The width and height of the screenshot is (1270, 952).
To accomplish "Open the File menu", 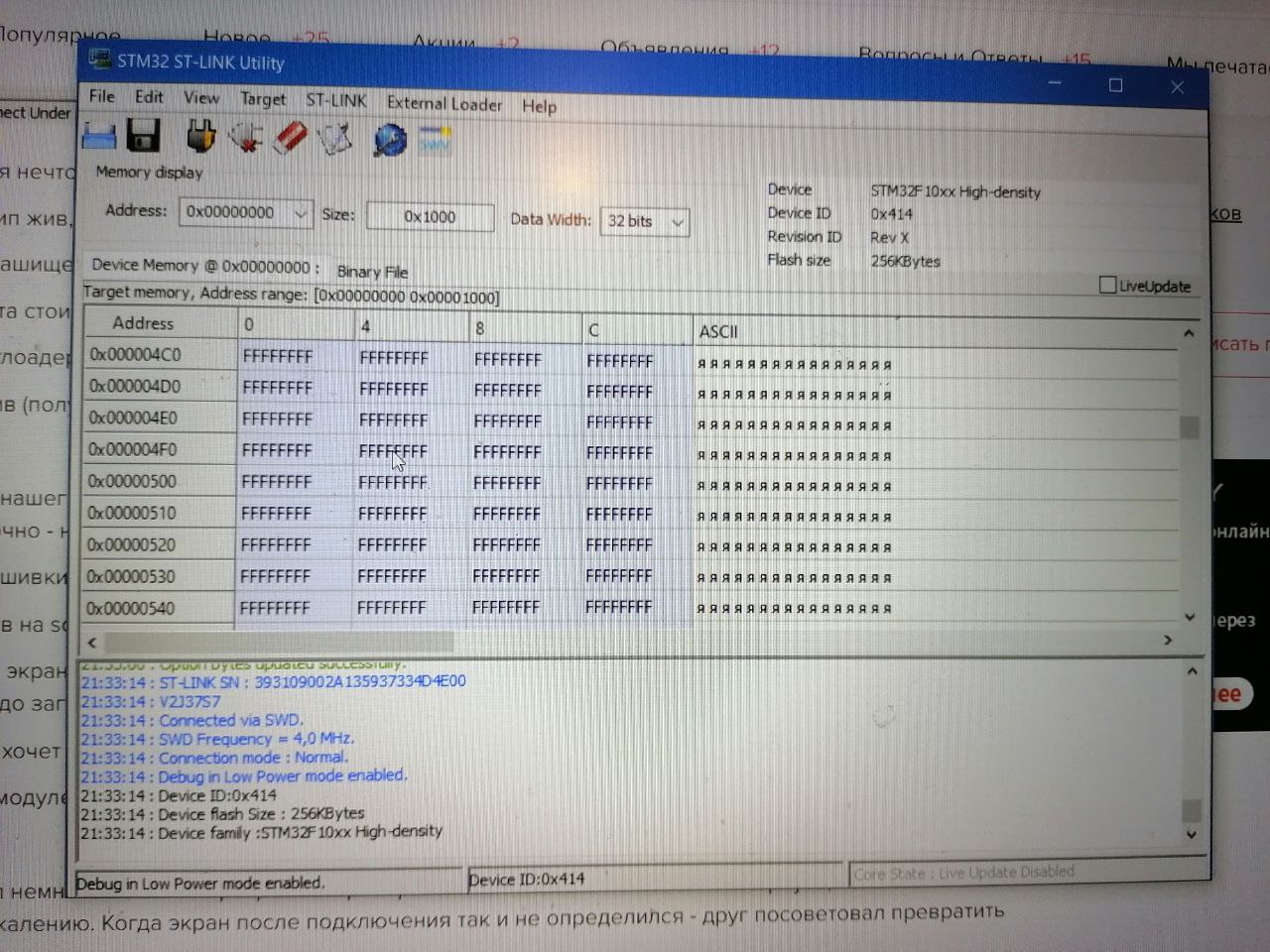I will click(x=102, y=96).
